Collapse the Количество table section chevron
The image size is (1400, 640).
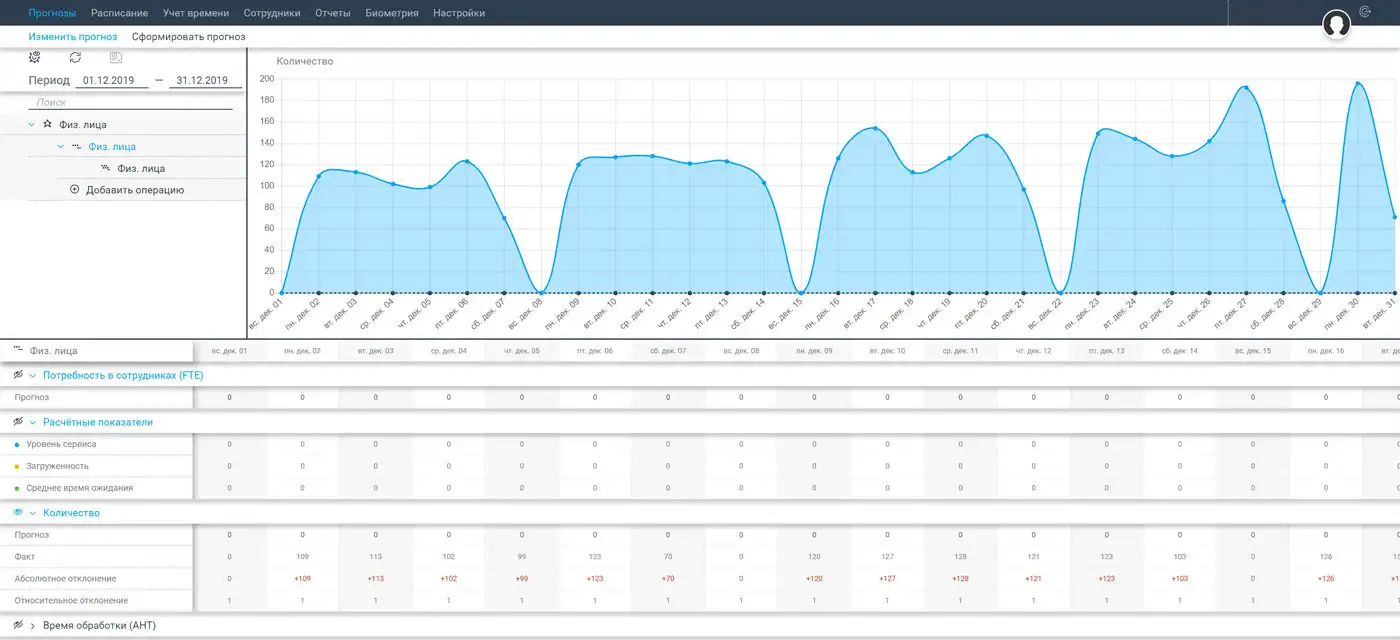pyautogui.click(x=33, y=513)
